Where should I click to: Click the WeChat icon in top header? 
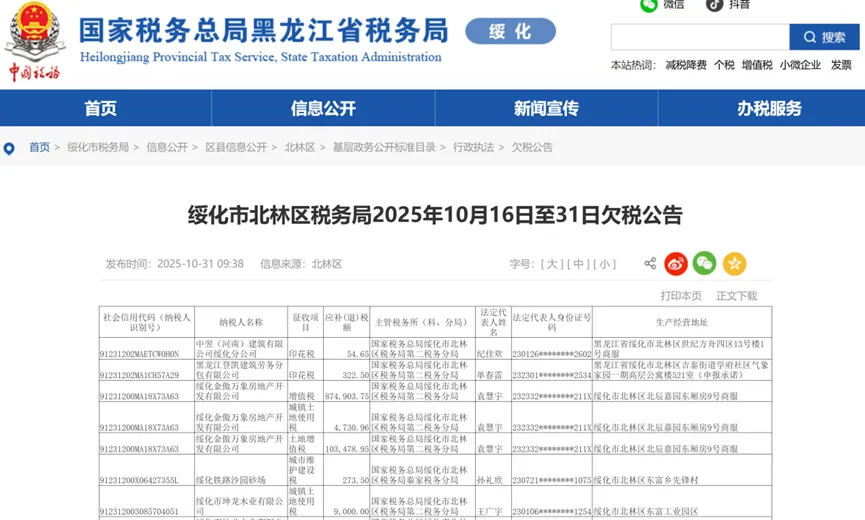click(649, 5)
